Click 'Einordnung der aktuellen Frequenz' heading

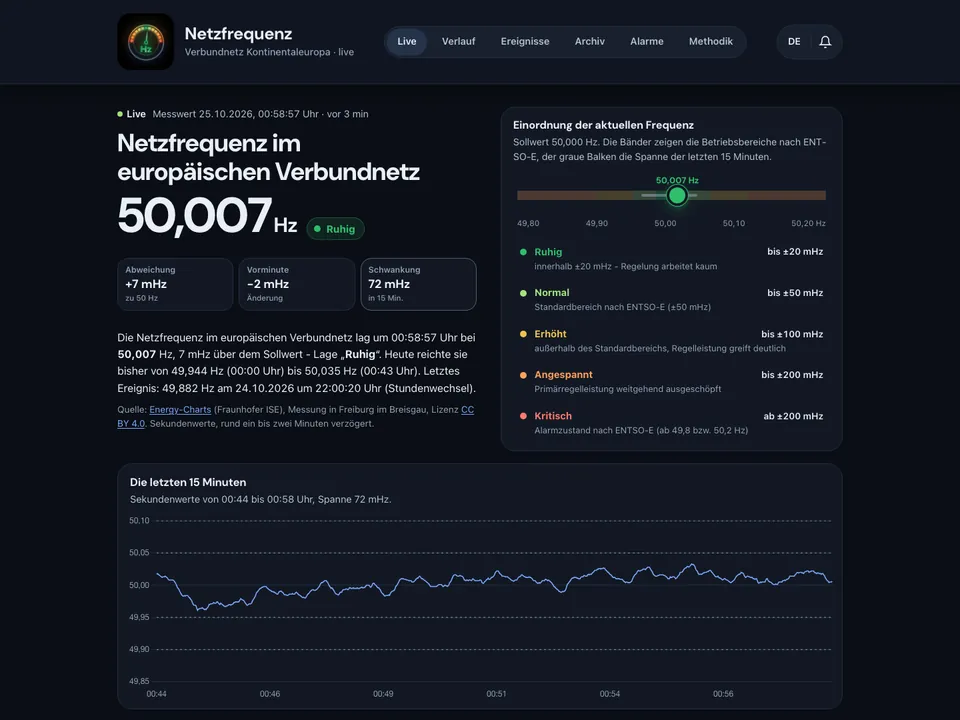pyautogui.click(x=603, y=126)
